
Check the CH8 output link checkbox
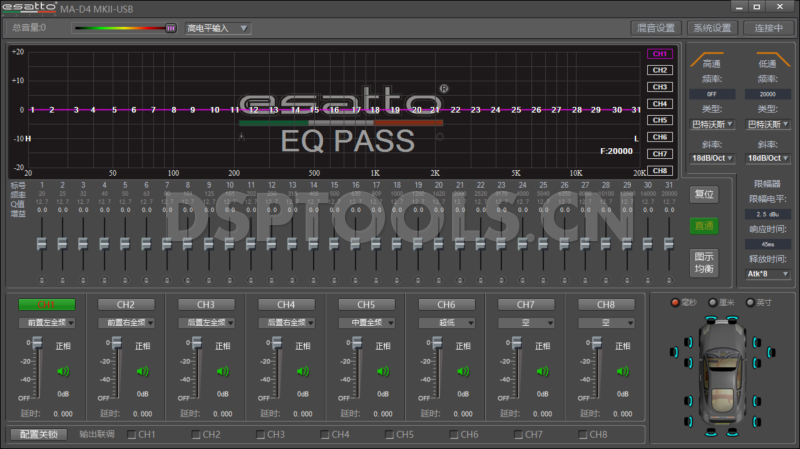pos(583,435)
